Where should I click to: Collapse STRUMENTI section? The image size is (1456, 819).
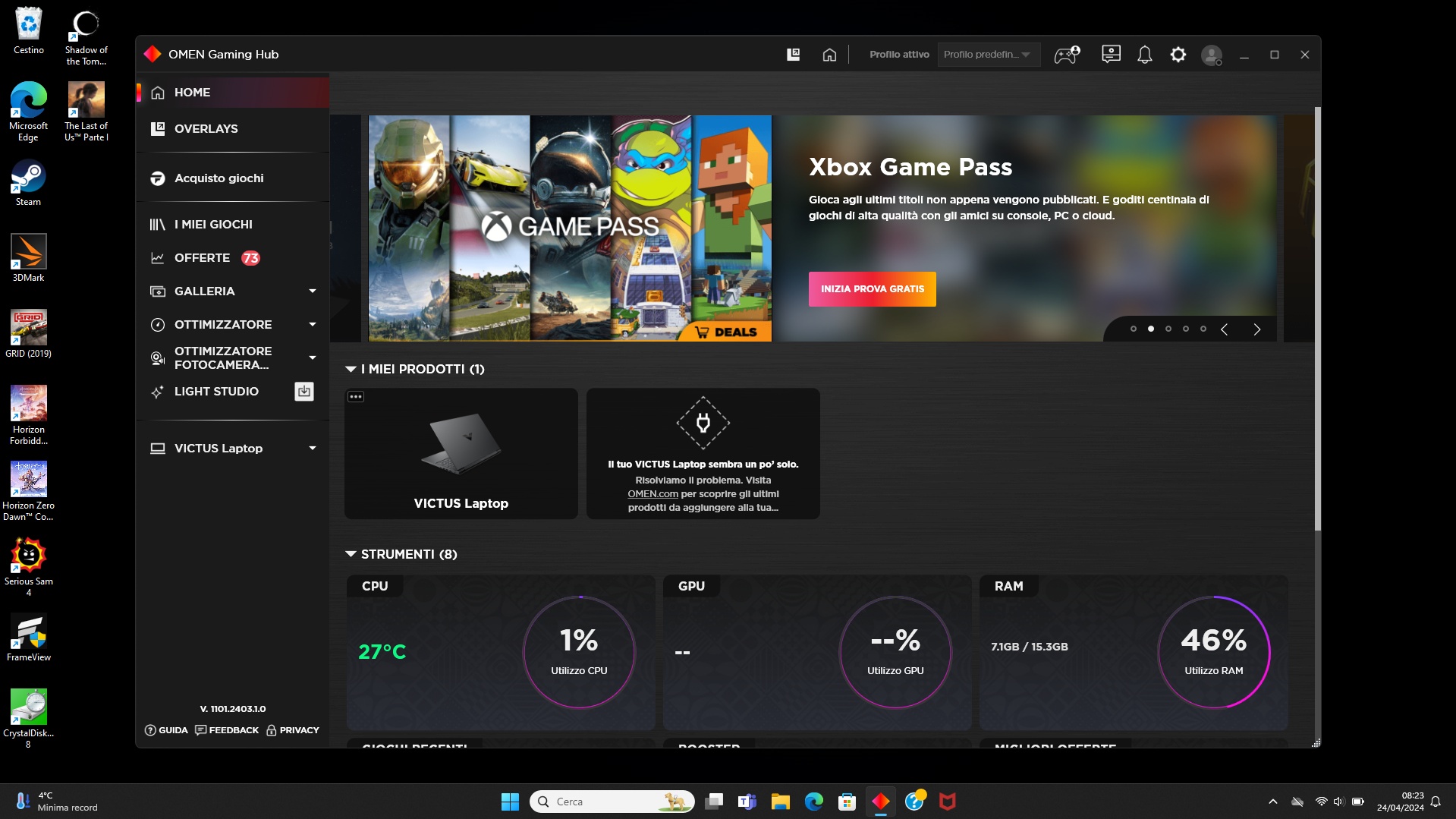click(351, 555)
